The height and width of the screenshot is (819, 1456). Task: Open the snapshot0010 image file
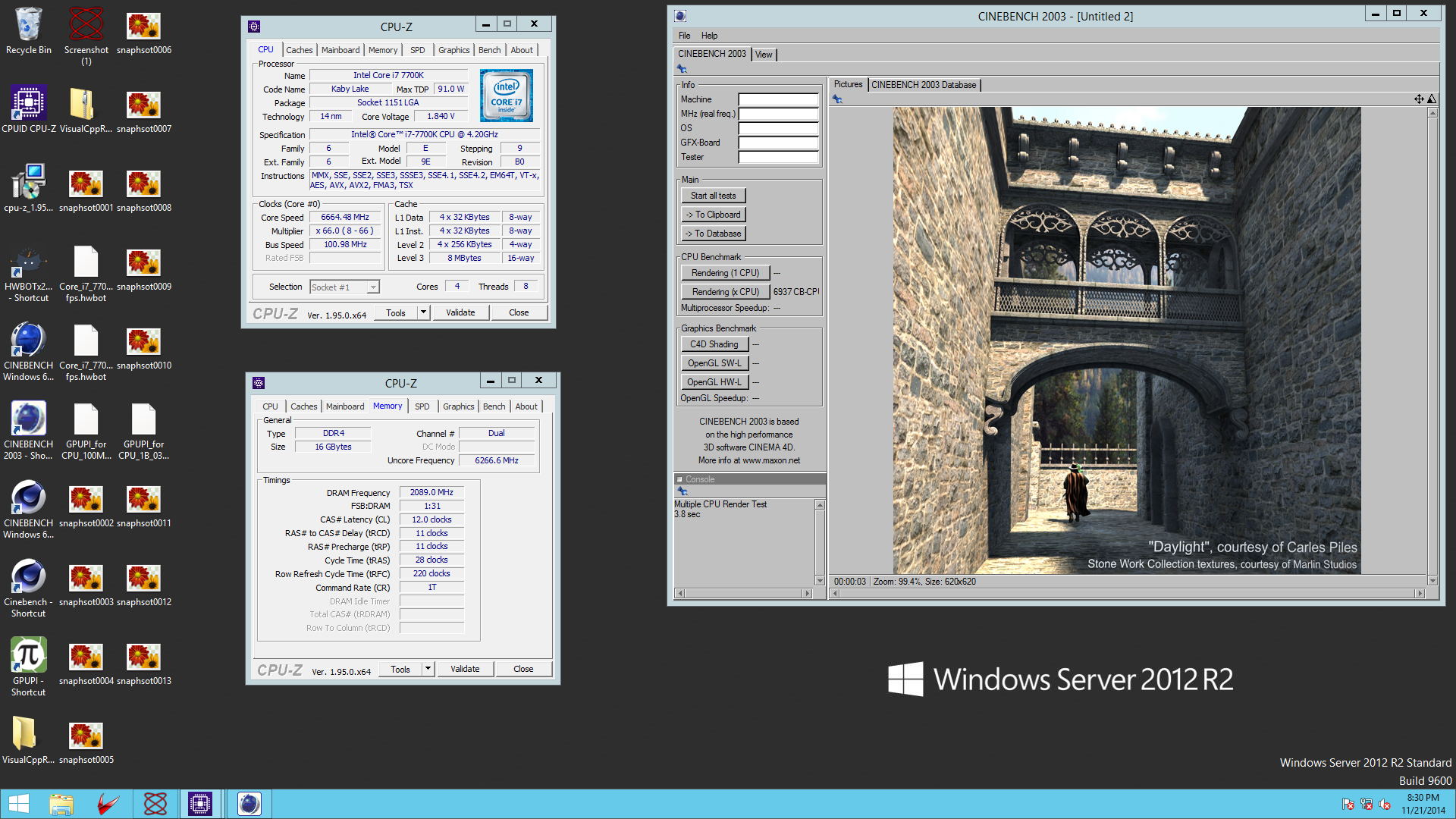144,347
